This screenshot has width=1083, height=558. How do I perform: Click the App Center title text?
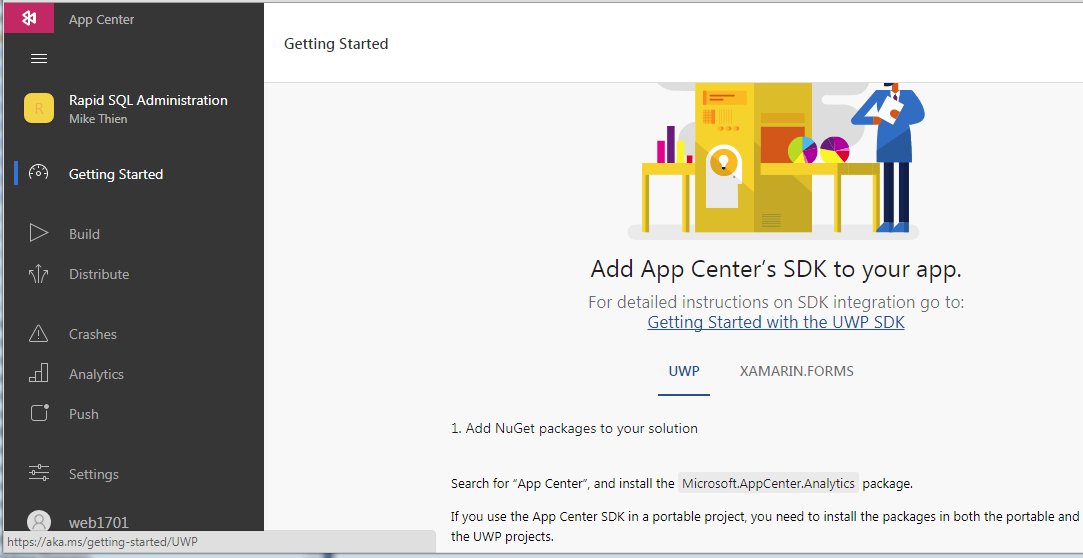click(x=102, y=19)
